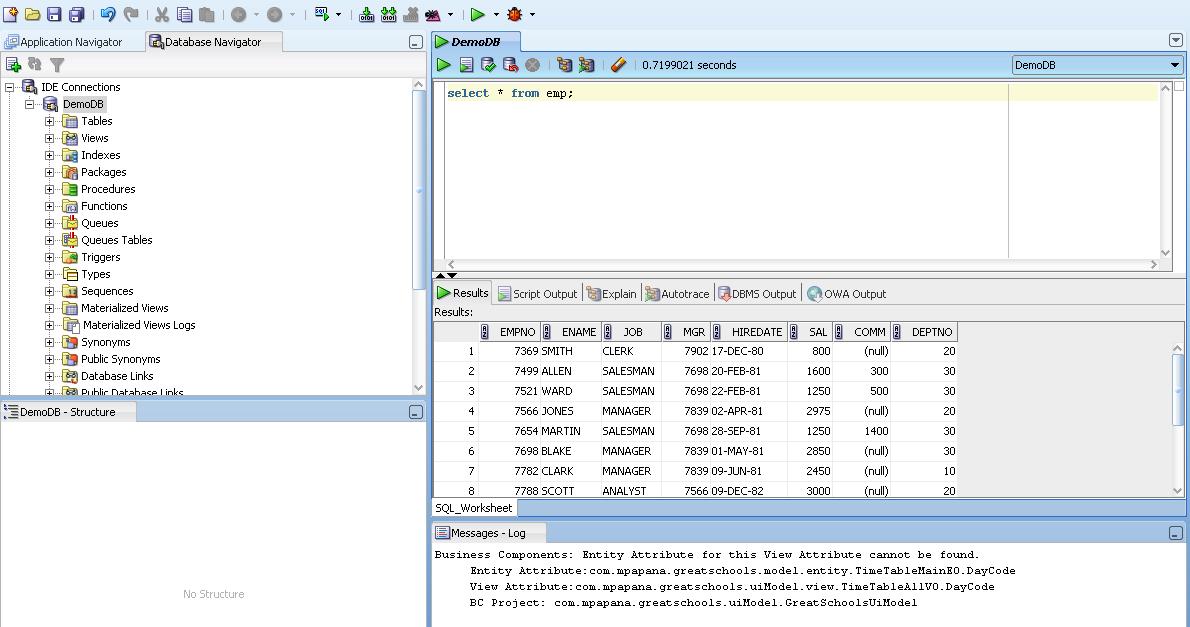Viewport: 1190px width, 627px height.
Task: Save the current file
Action: (x=54, y=14)
